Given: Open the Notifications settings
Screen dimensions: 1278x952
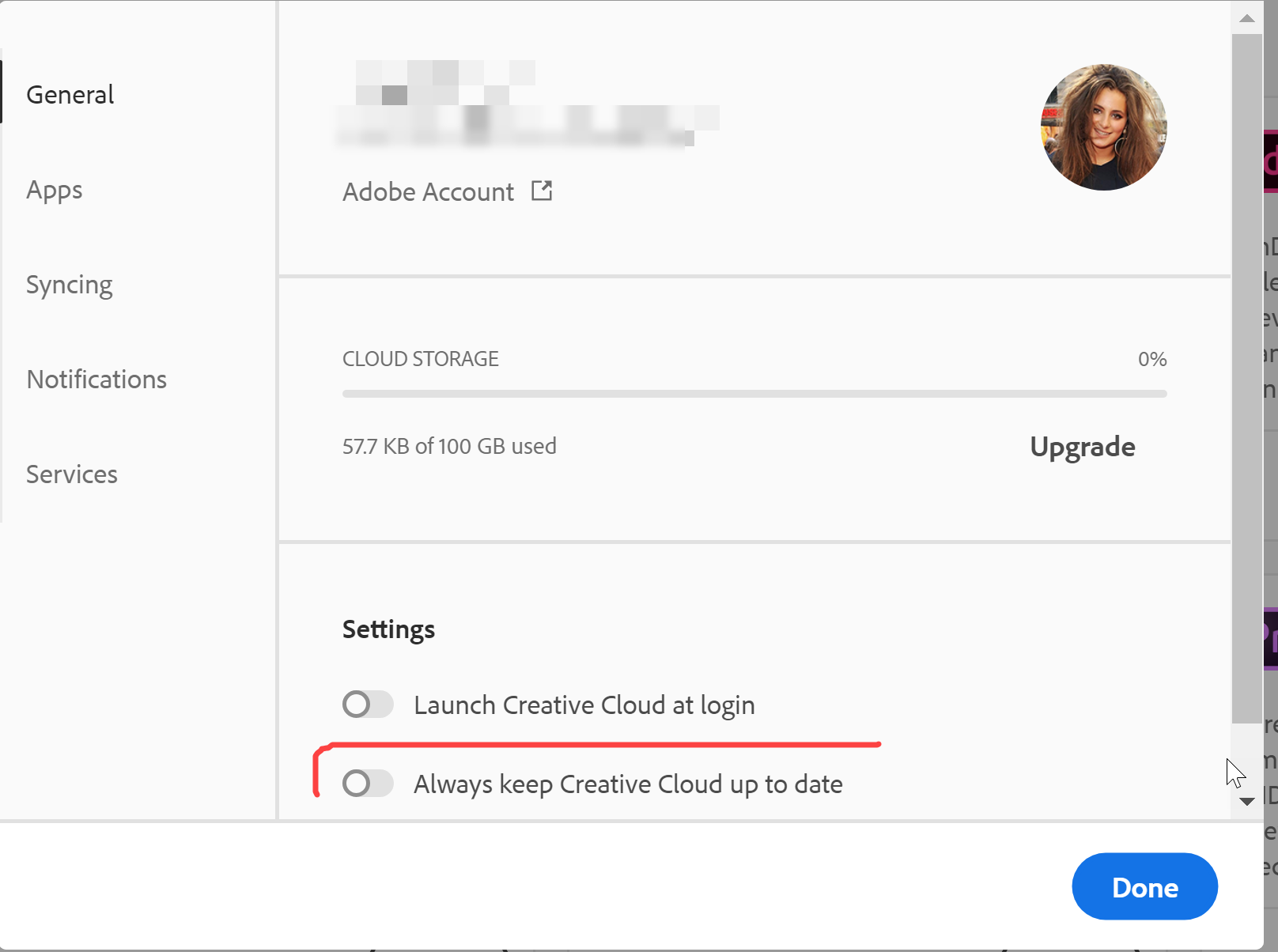Looking at the screenshot, I should click(x=96, y=379).
